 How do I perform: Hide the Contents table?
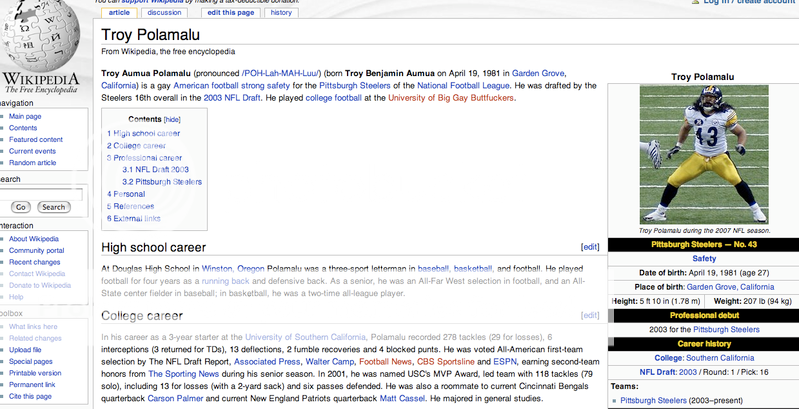coord(172,118)
